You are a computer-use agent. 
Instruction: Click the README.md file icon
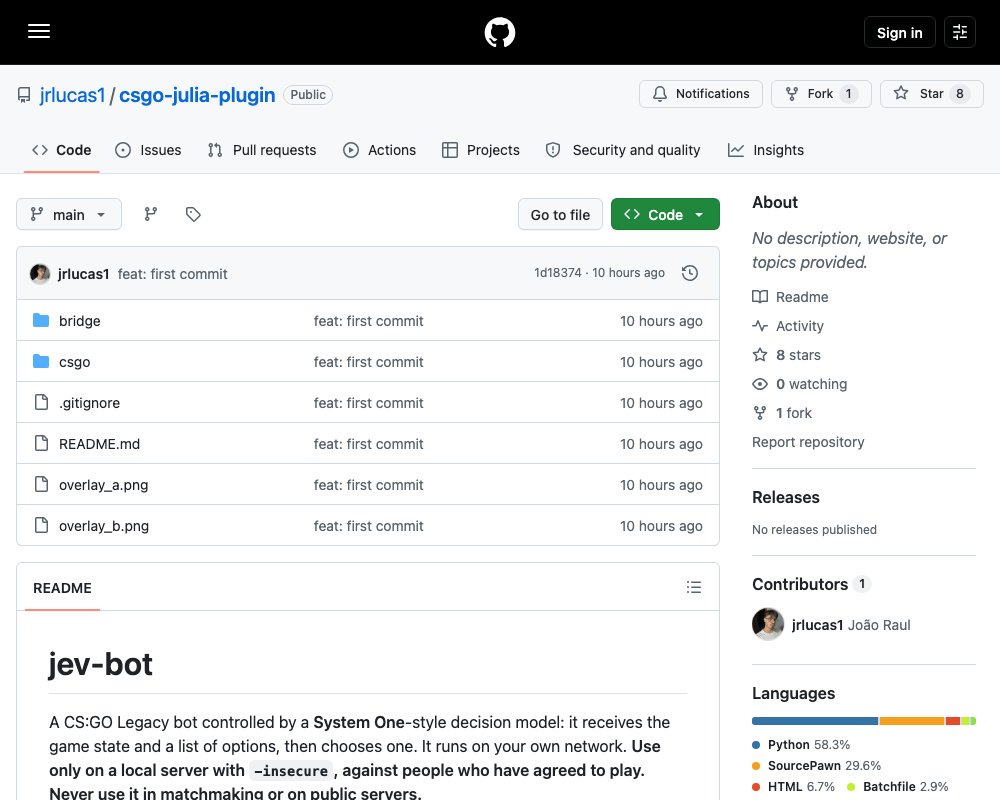click(x=41, y=443)
